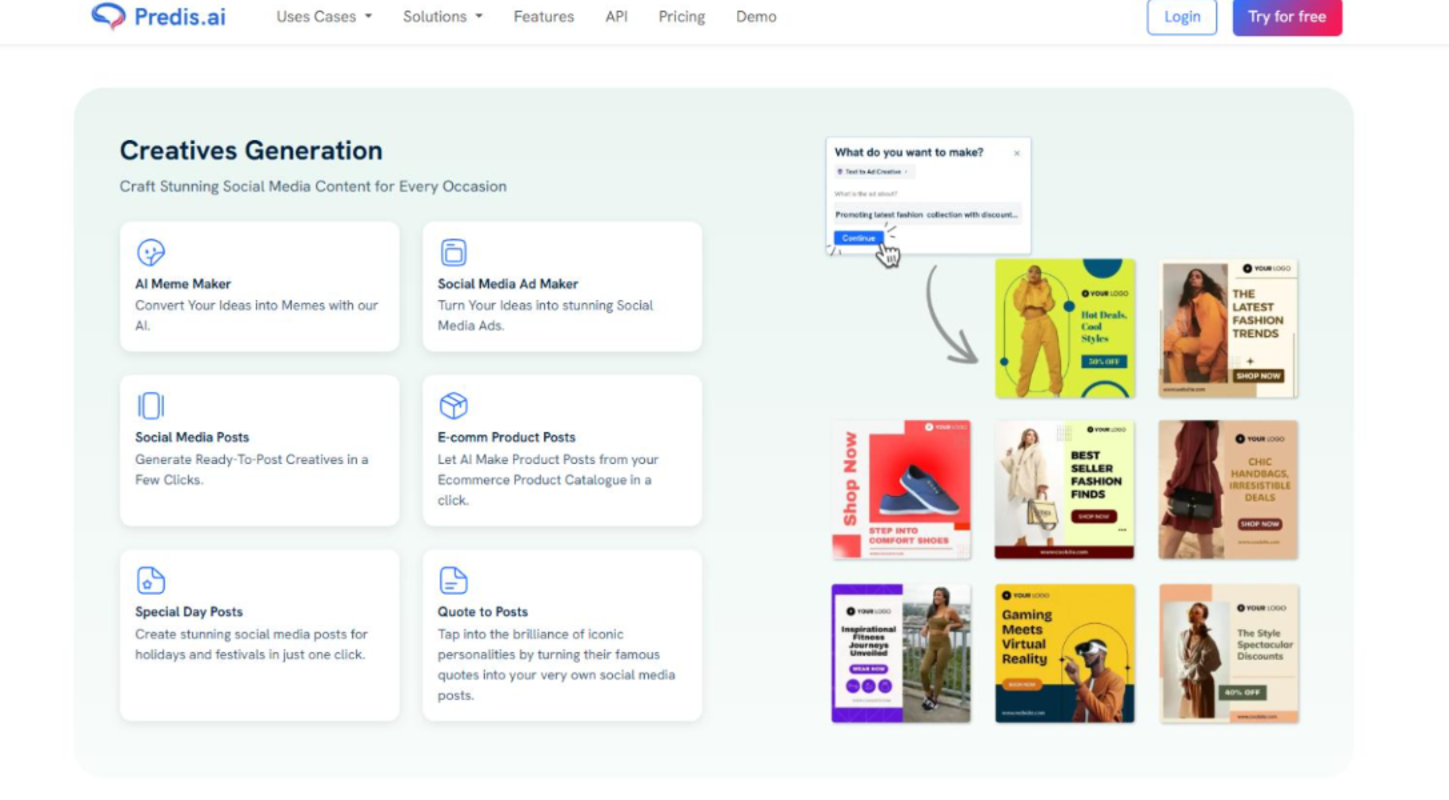Open the Demo menu item
Image resolution: width=1449 pixels, height=800 pixels.
pyautogui.click(x=756, y=16)
